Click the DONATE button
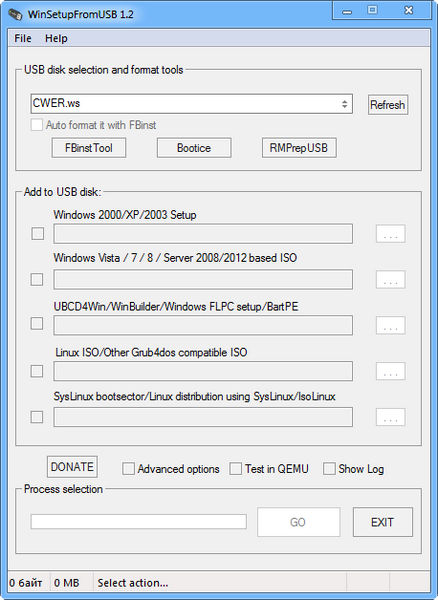Image resolution: width=438 pixels, height=600 pixels. (72, 467)
